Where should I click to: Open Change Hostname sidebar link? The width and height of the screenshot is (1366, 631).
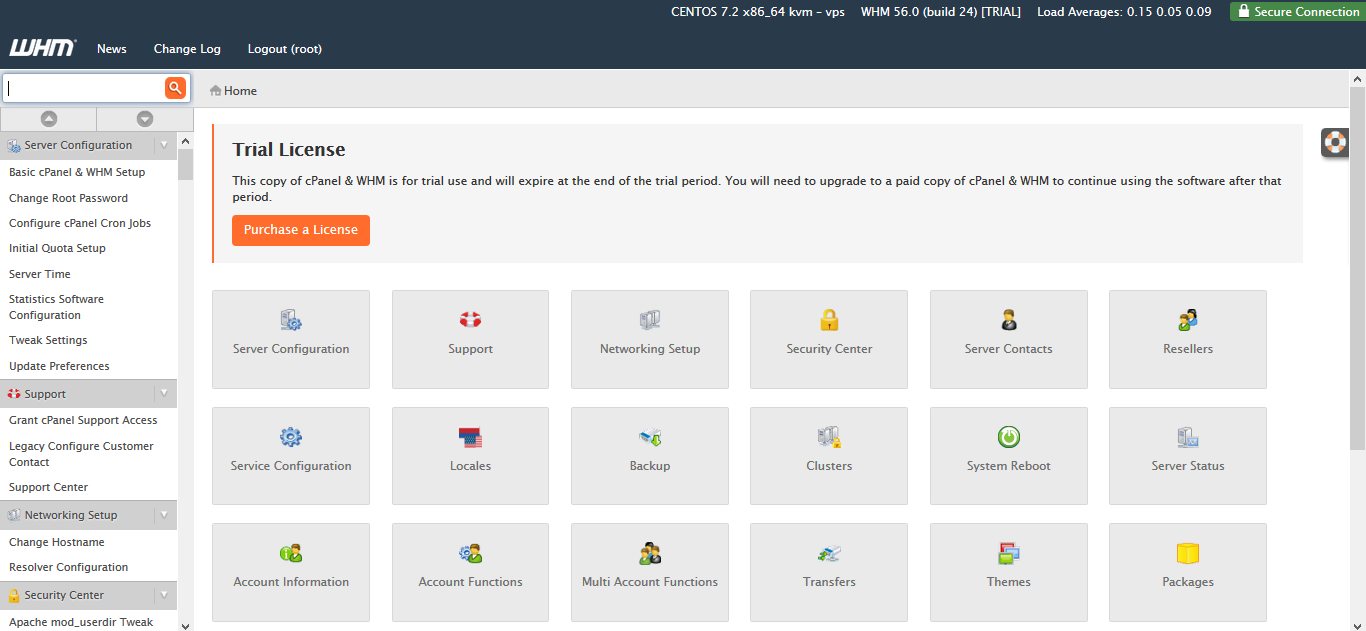(57, 542)
